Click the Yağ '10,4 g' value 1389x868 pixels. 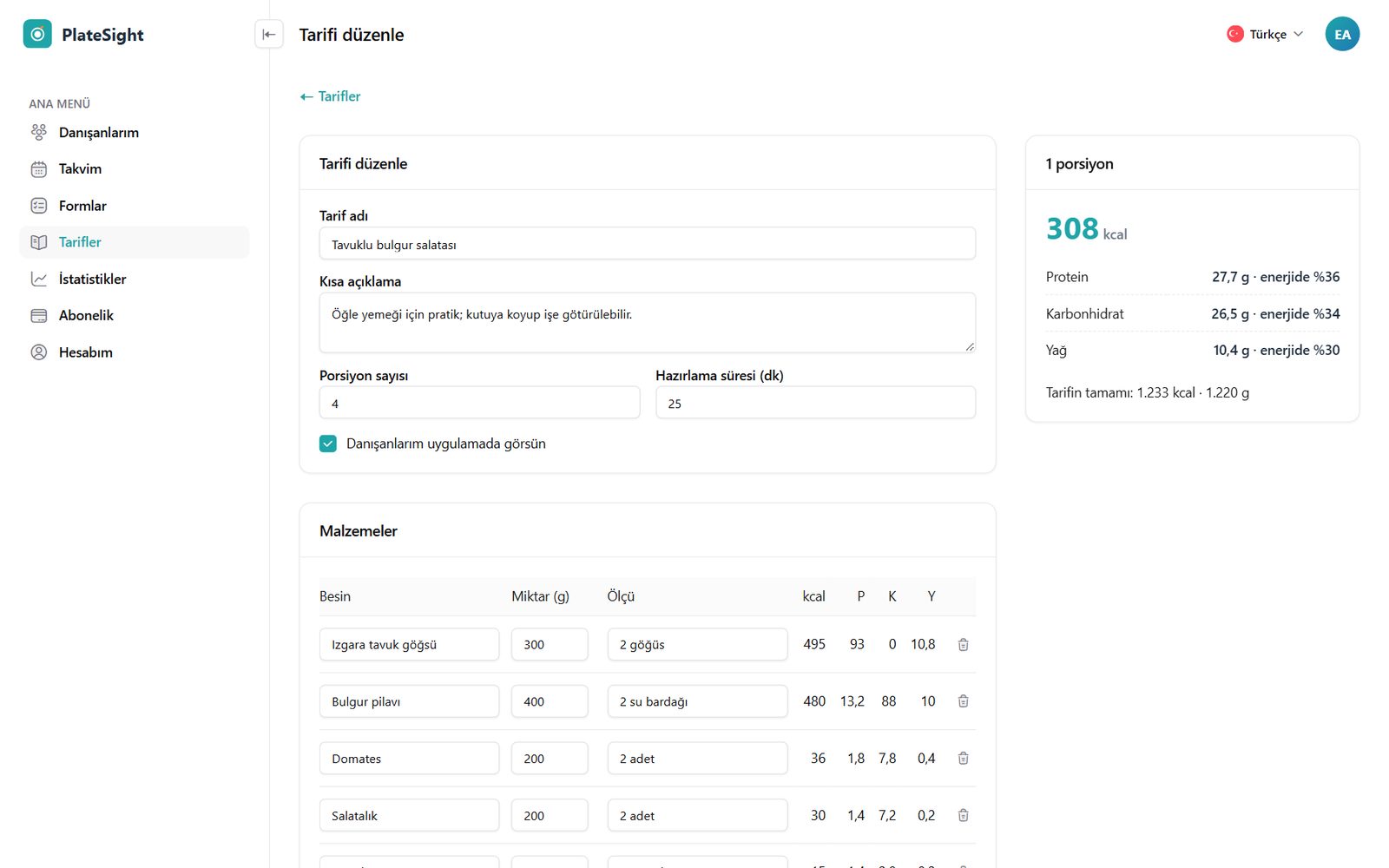pos(1231,350)
